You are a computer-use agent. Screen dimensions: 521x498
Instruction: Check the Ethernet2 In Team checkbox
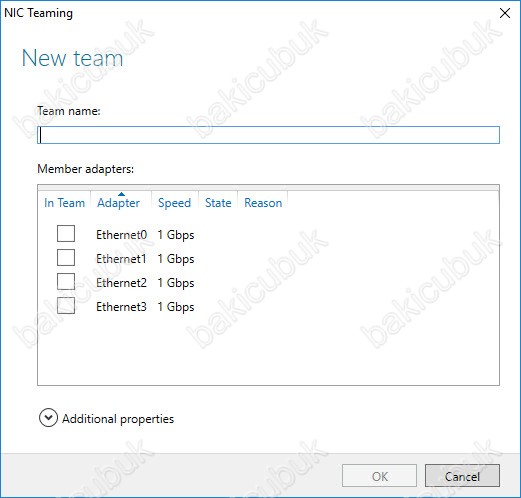tap(66, 281)
